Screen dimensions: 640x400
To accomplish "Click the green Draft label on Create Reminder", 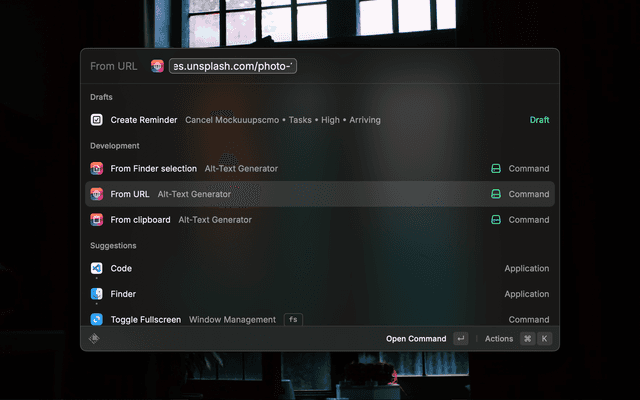I will pyautogui.click(x=539, y=120).
